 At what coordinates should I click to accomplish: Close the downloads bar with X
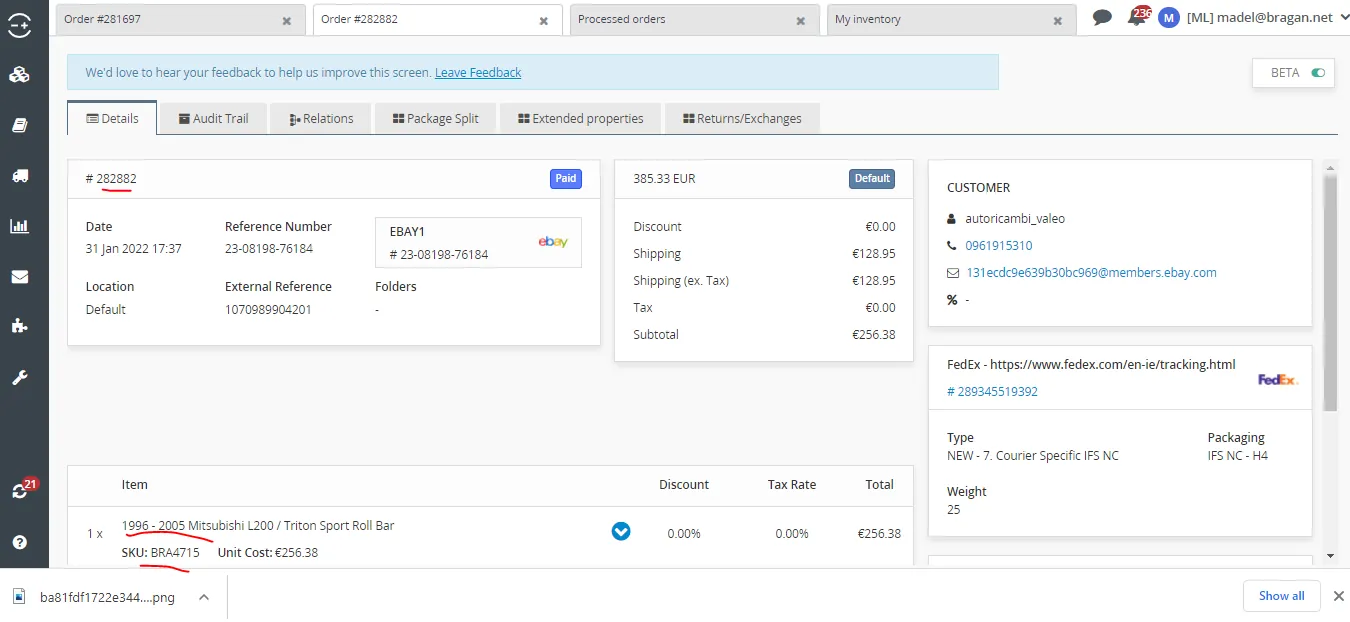coord(1339,596)
